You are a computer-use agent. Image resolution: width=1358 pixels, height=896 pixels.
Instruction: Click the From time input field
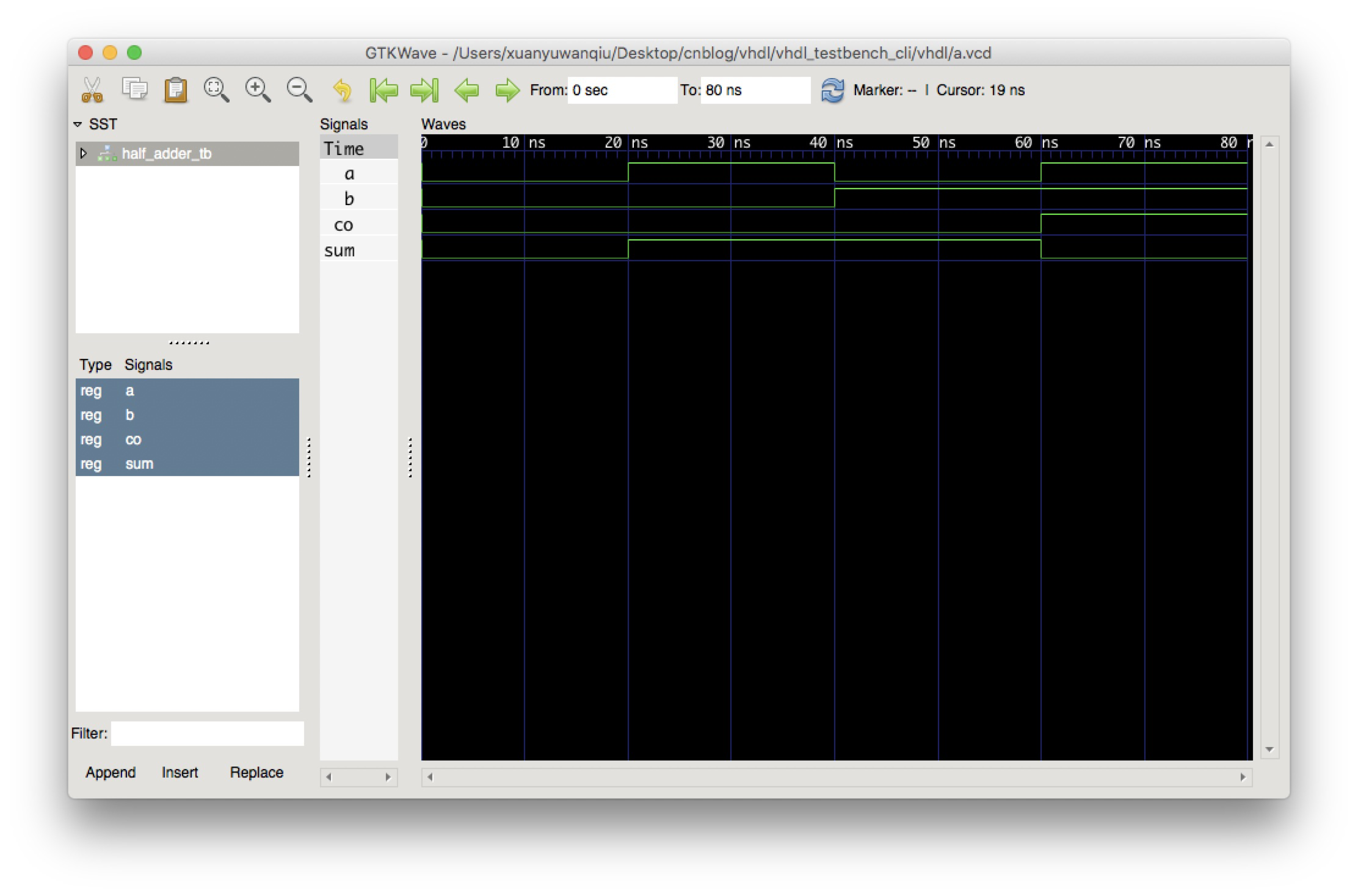click(623, 90)
